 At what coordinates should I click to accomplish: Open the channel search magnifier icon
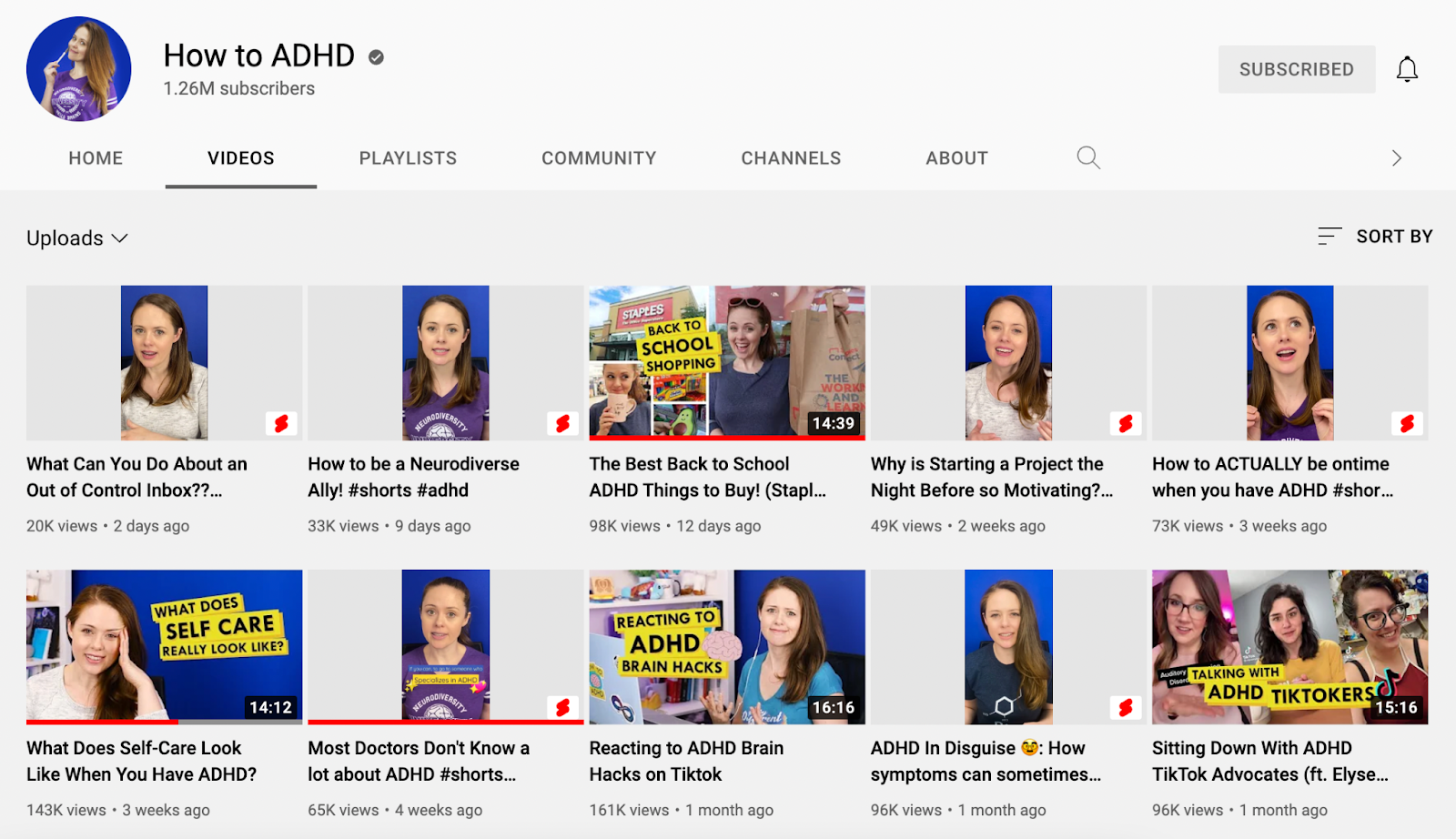(x=1088, y=157)
